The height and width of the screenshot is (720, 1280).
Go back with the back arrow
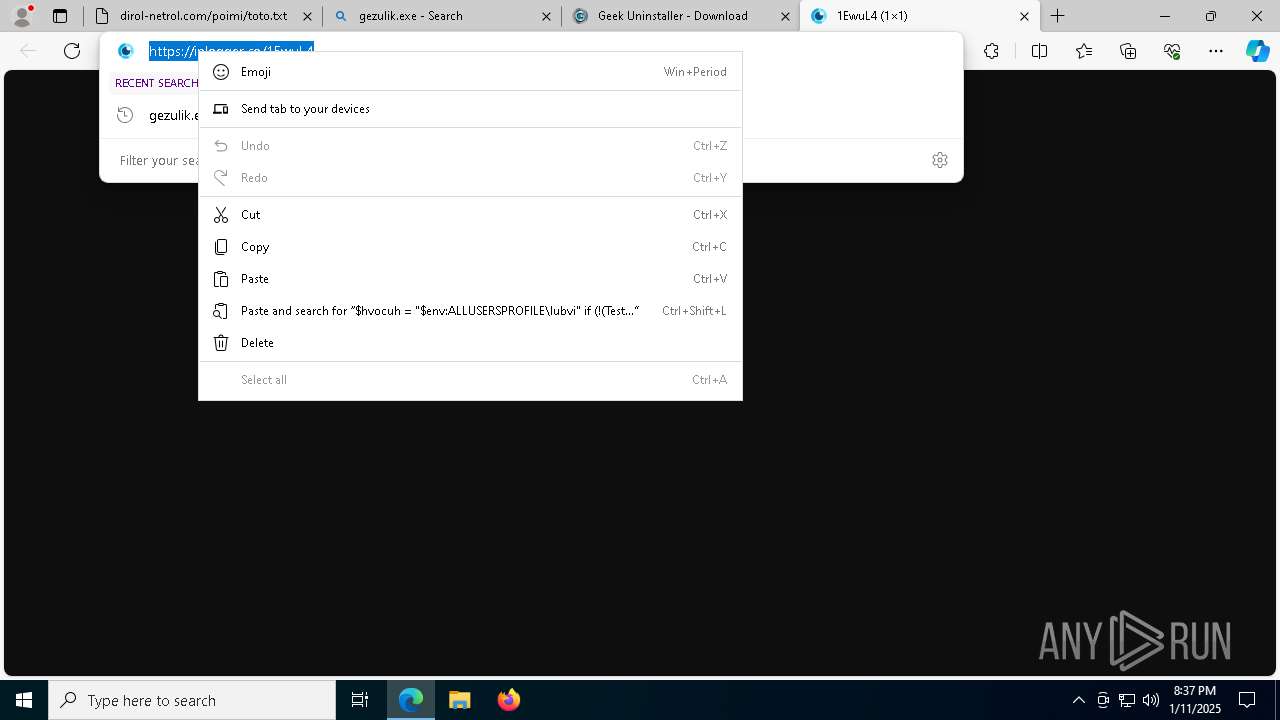pos(28,51)
